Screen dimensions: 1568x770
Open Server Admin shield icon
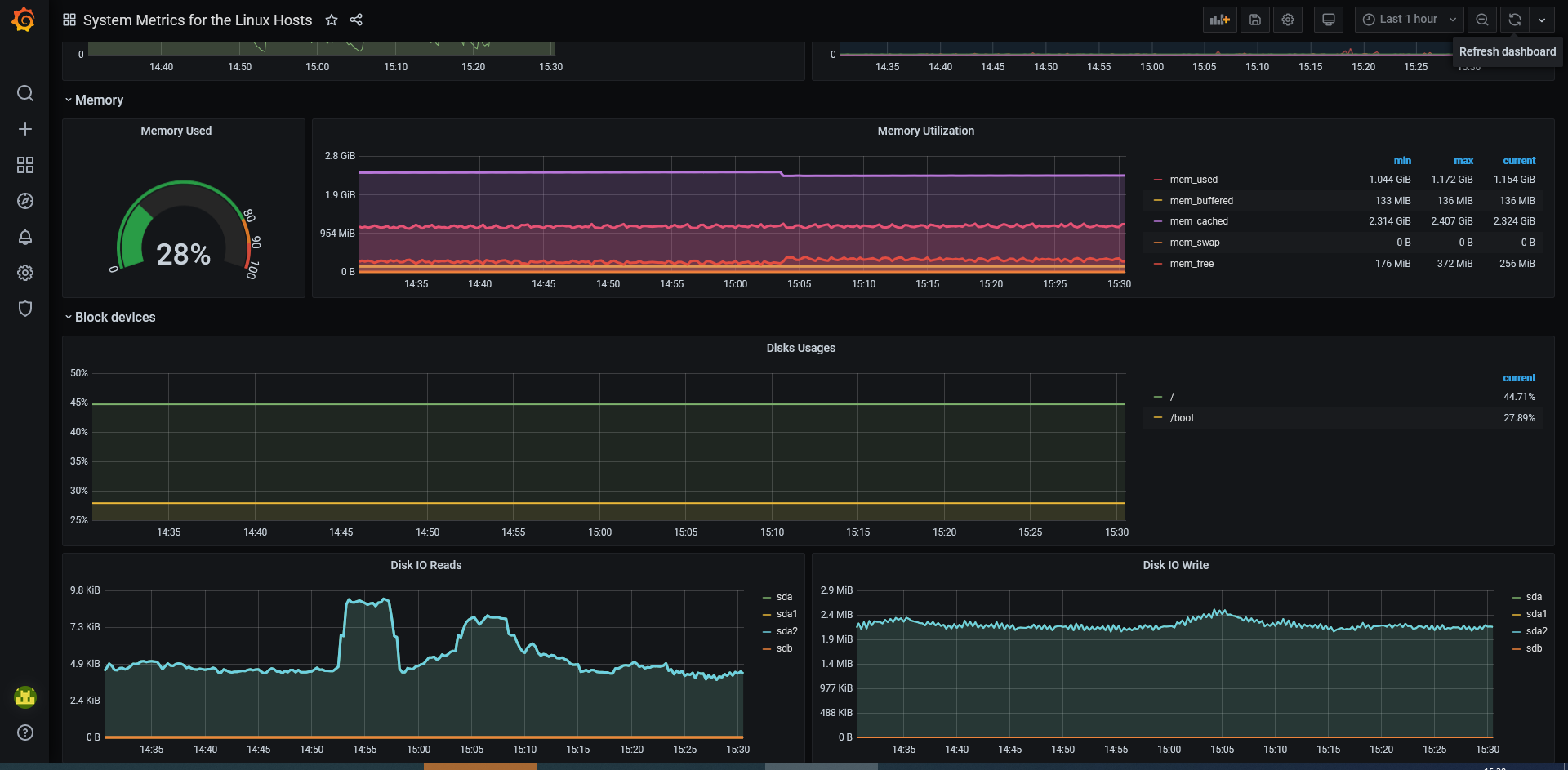[x=25, y=309]
